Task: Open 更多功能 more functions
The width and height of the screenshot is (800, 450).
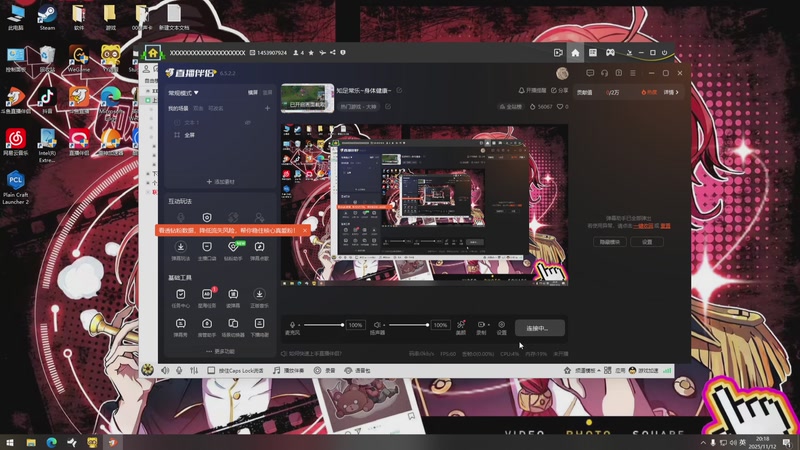Action: pos(220,352)
